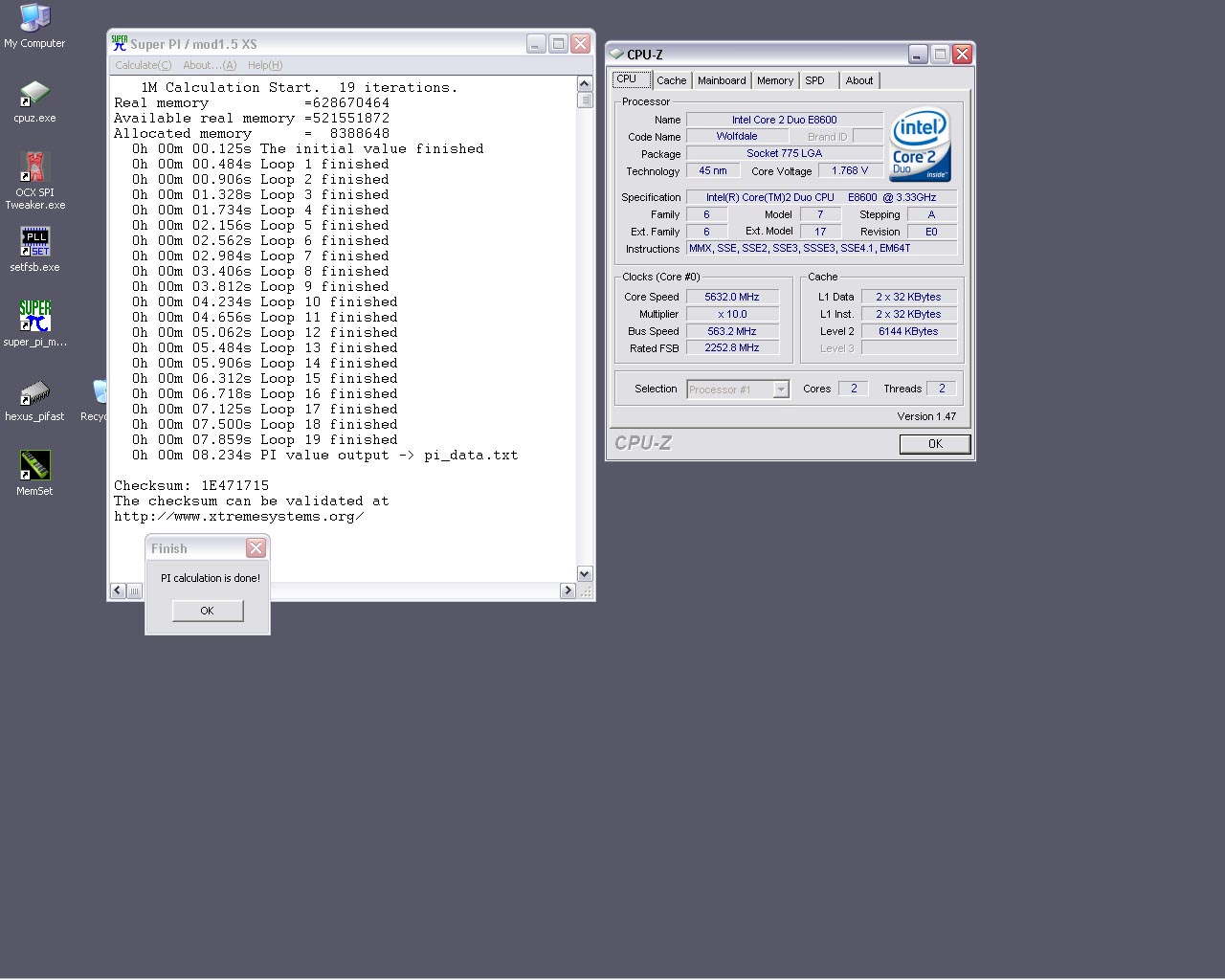Click the Multiplier value x 10.0
Screen dimensions: 1225x980
(x=732, y=314)
